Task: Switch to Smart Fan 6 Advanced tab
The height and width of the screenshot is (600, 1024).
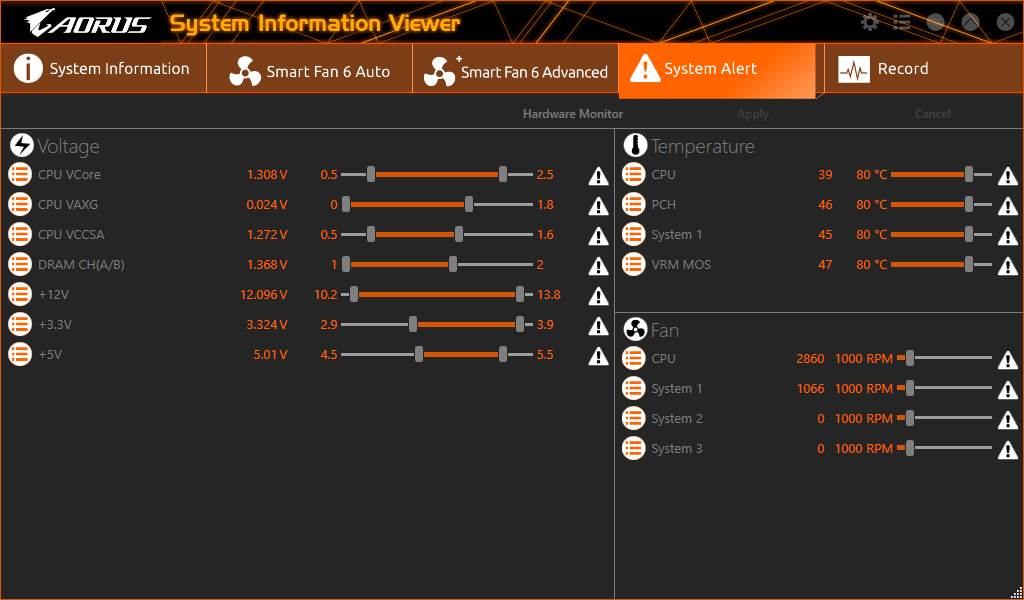Action: (x=516, y=69)
